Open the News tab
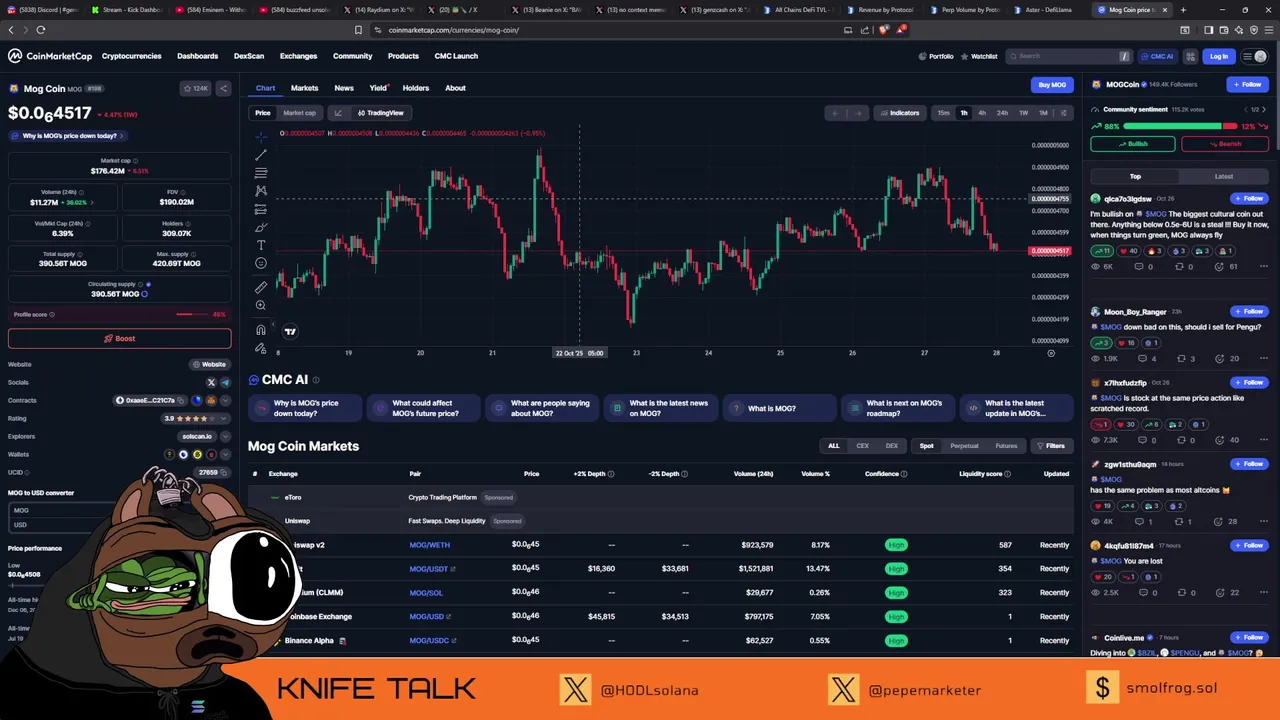1280x720 pixels. click(344, 88)
